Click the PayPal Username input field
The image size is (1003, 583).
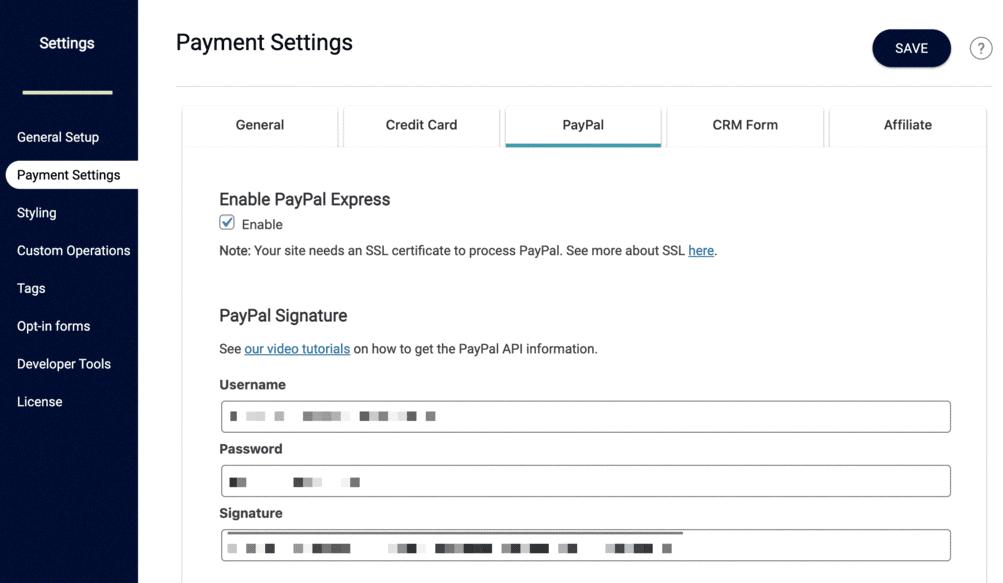click(585, 416)
